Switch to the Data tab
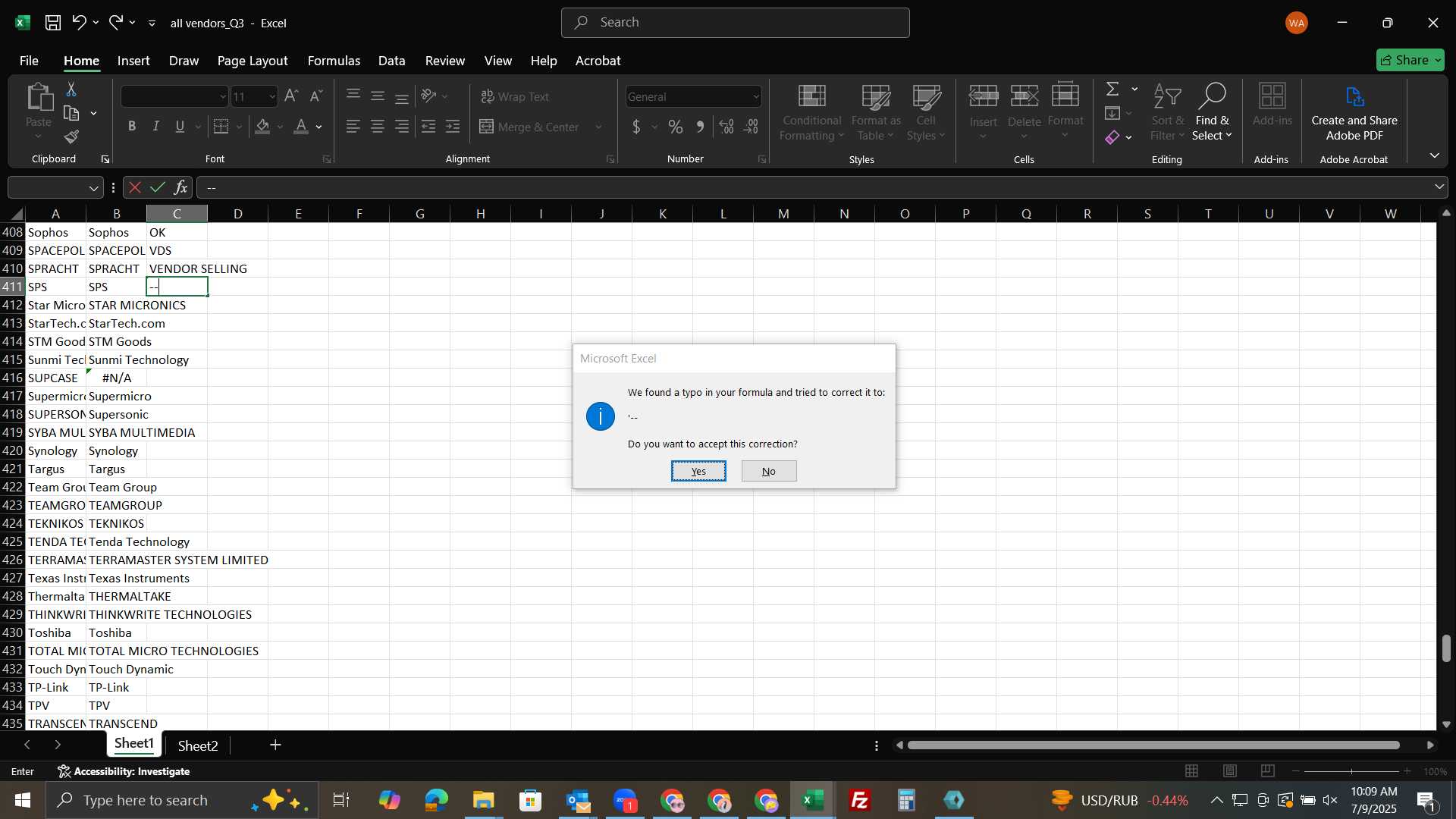The width and height of the screenshot is (1456, 819). pyautogui.click(x=391, y=61)
